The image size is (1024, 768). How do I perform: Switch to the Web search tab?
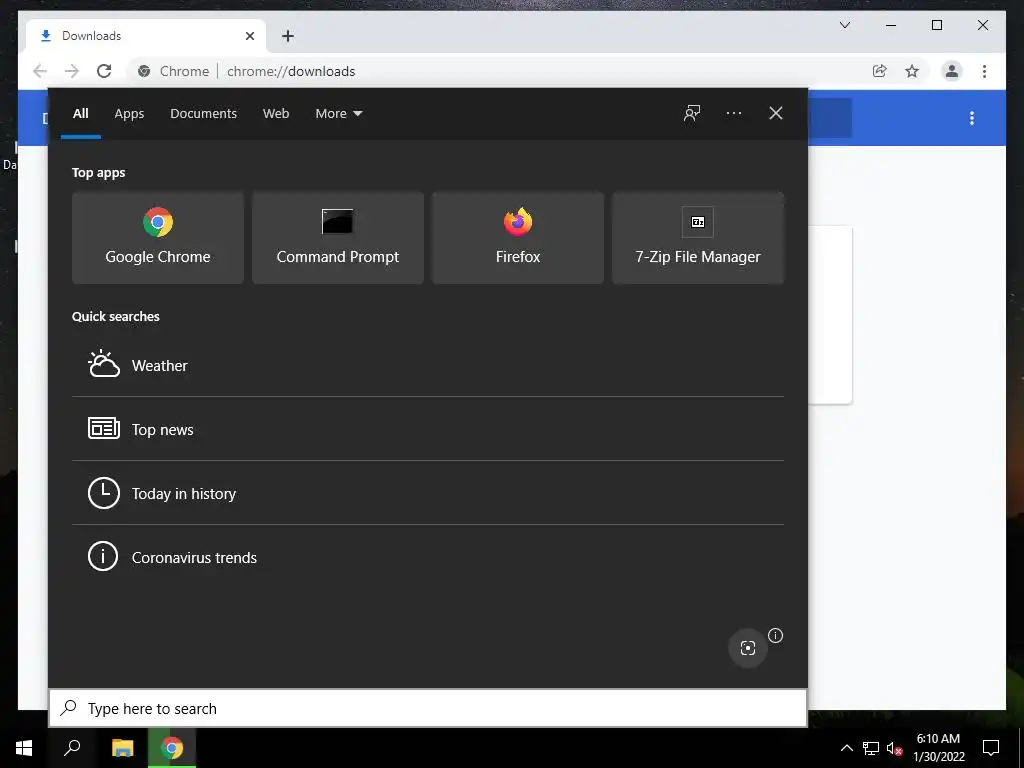tap(276, 114)
